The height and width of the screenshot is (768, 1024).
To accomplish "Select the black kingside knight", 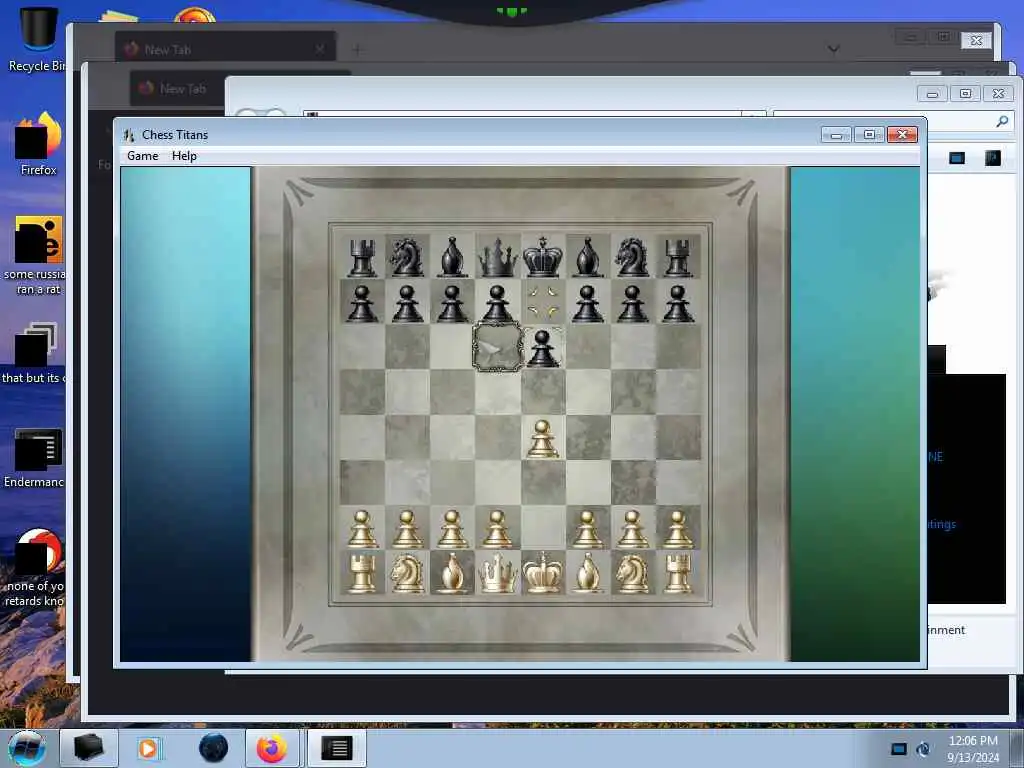I will tap(632, 257).
